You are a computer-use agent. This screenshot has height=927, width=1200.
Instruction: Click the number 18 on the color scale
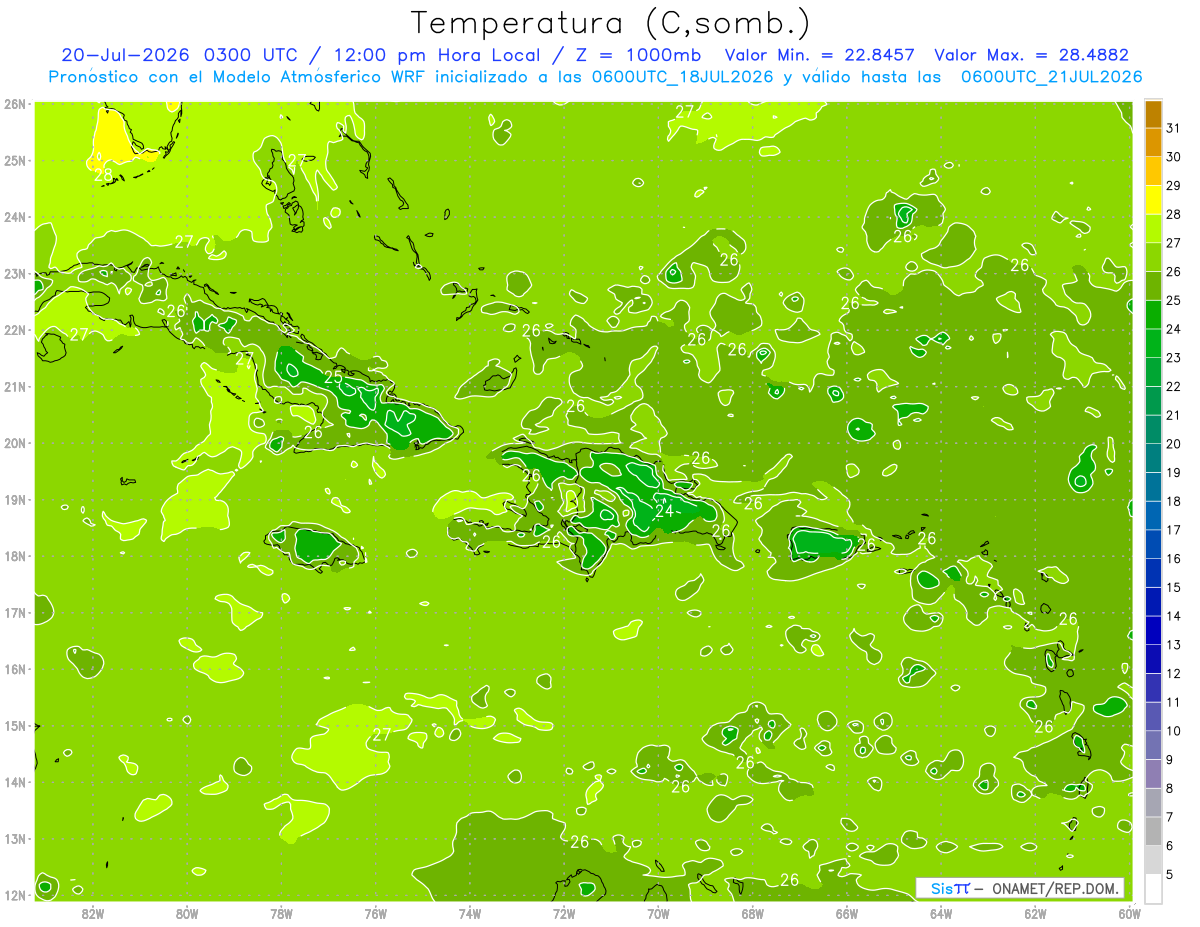1173,501
